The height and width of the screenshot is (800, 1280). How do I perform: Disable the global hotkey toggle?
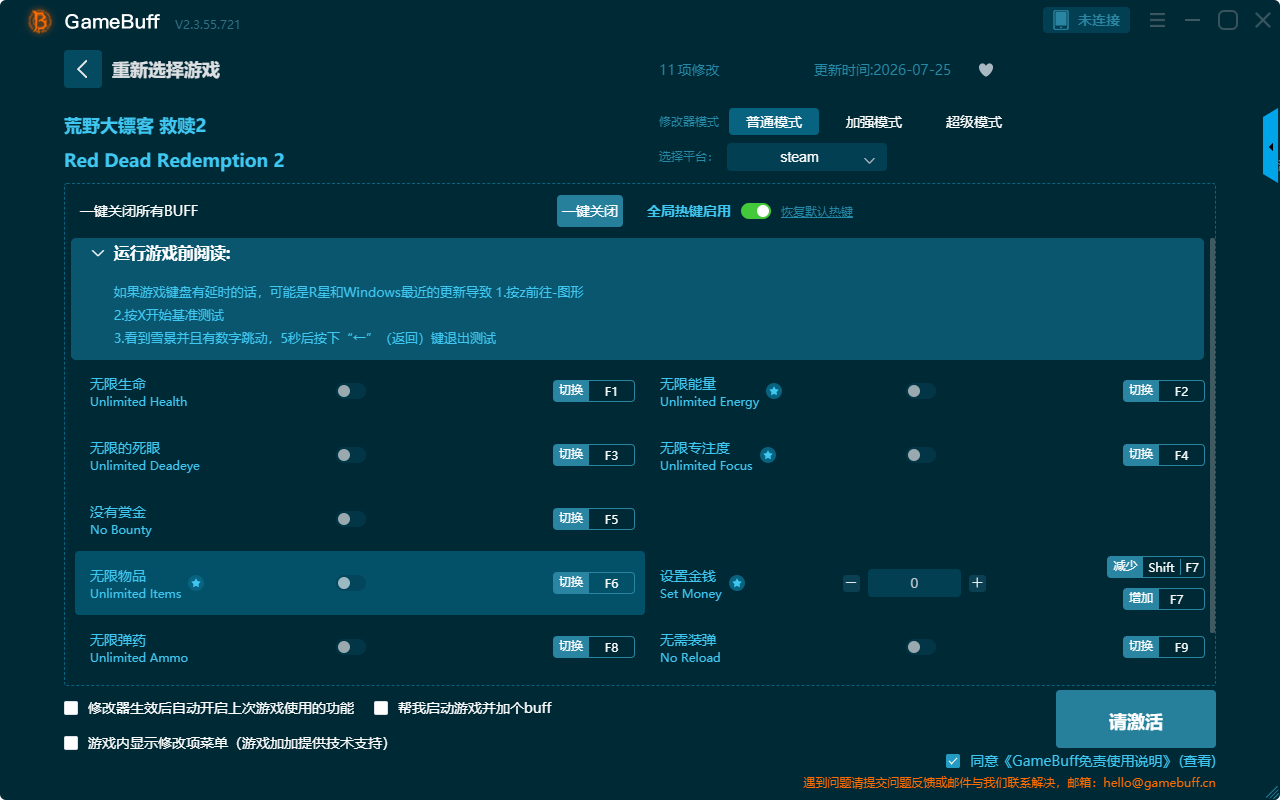(756, 211)
